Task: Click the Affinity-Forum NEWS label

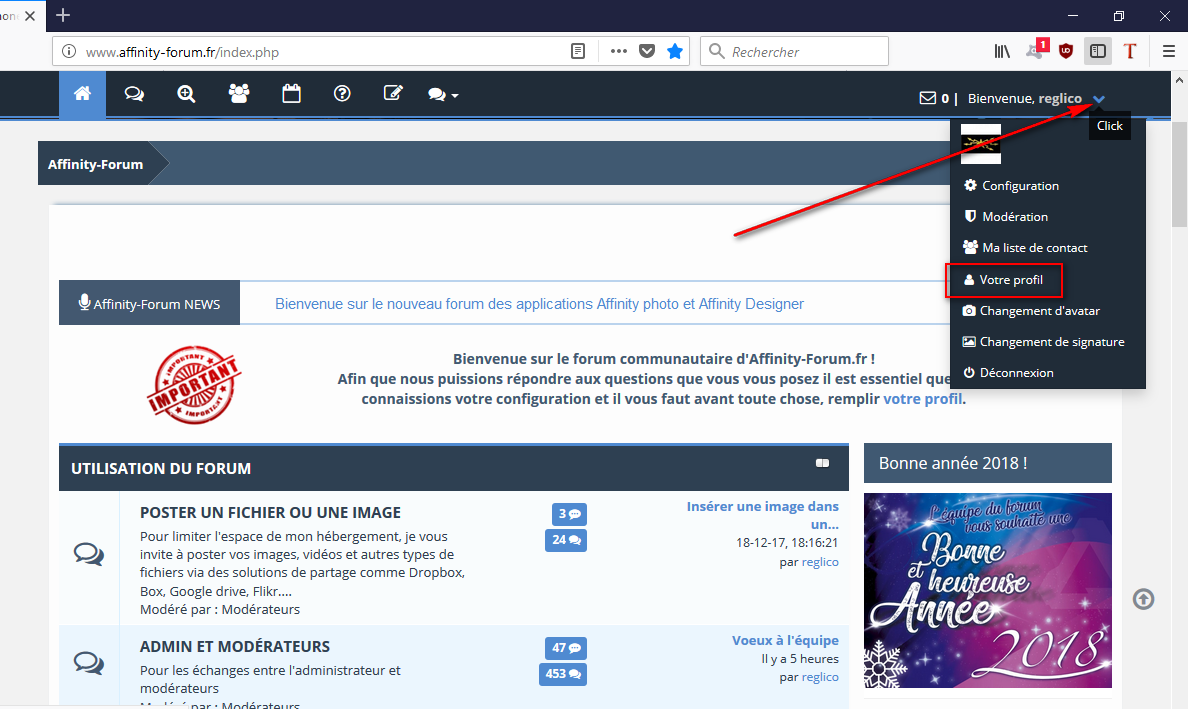Action: 149,303
